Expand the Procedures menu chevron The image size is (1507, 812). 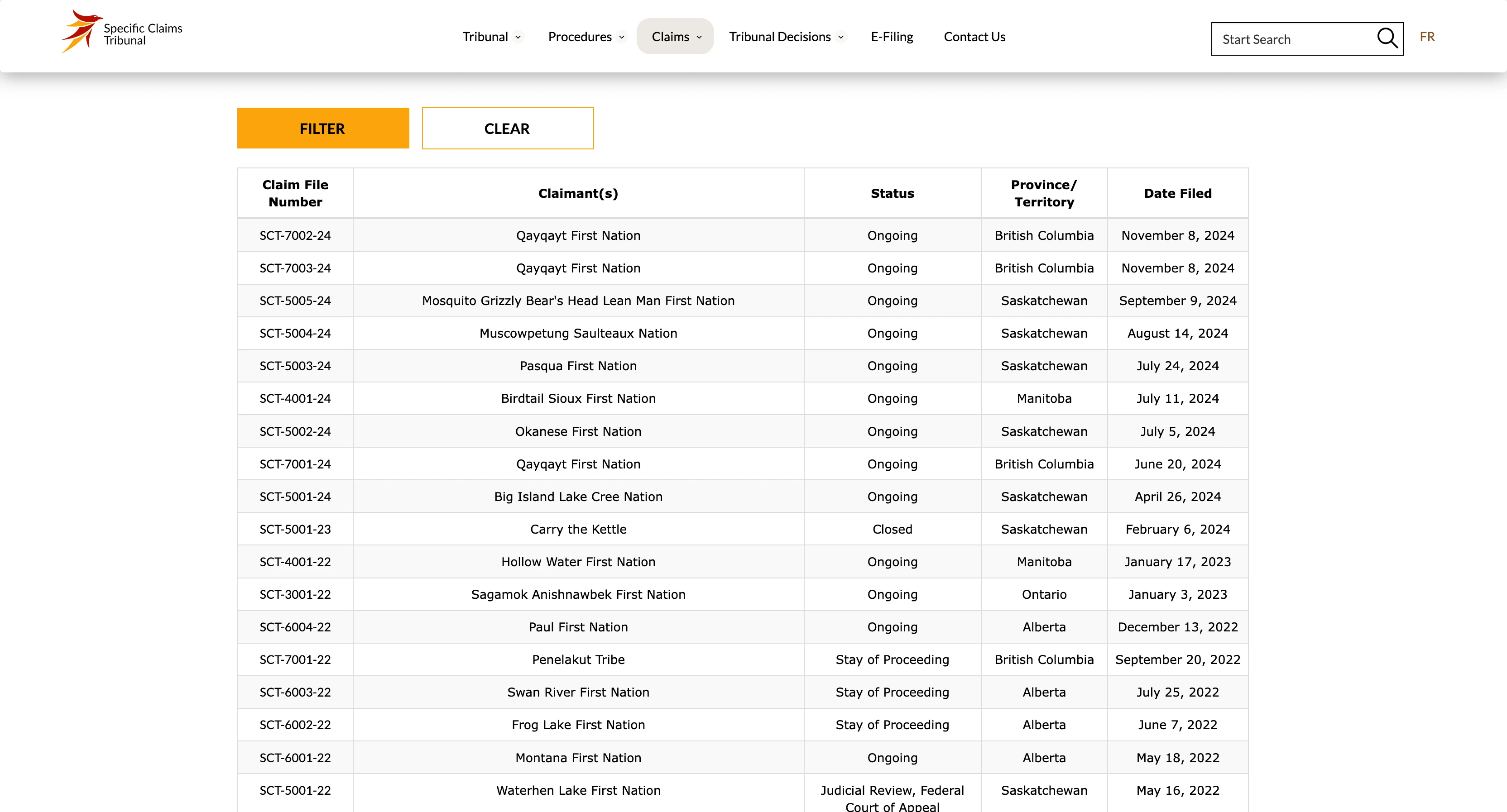click(621, 38)
